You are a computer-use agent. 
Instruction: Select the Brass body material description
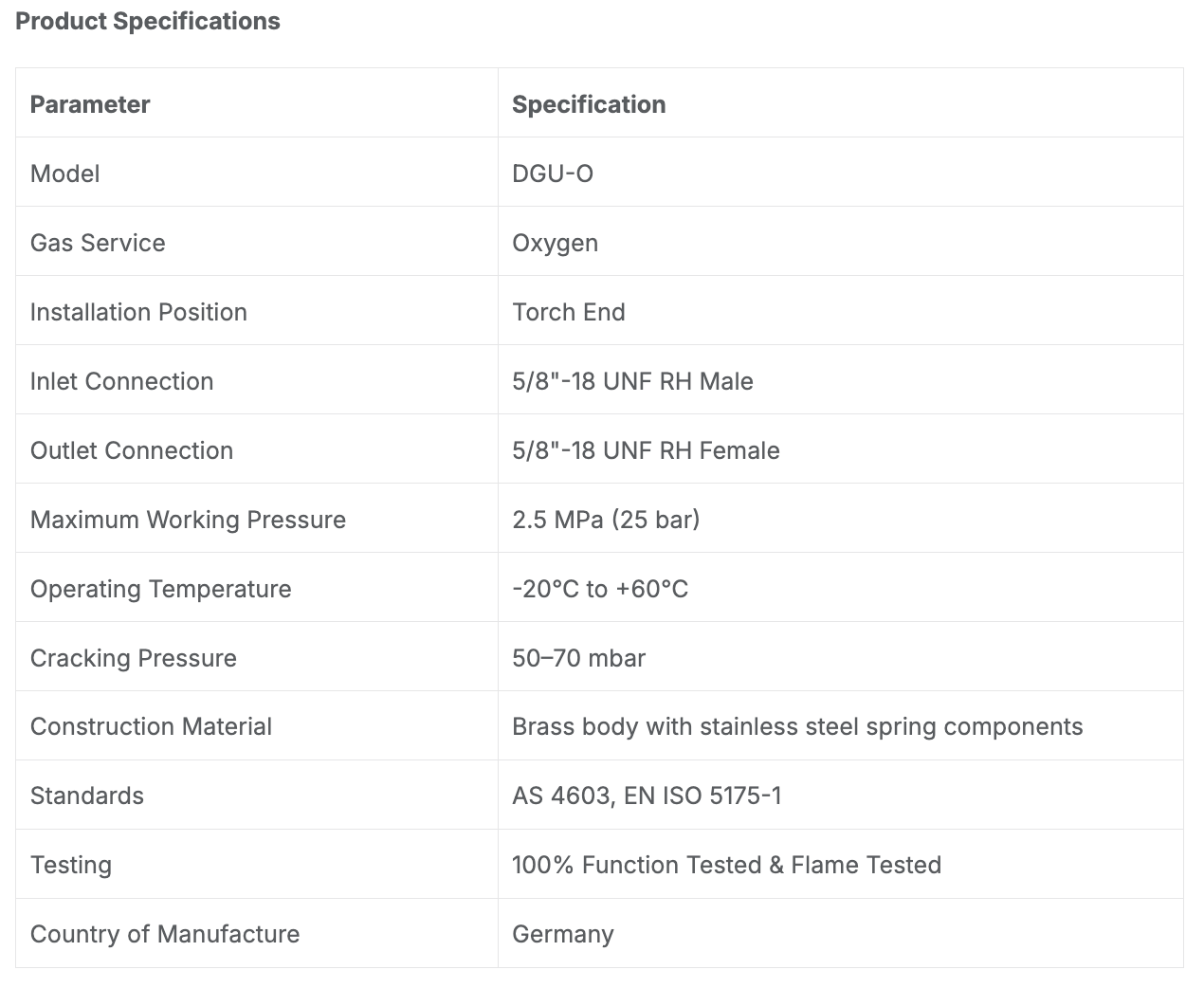click(x=797, y=727)
